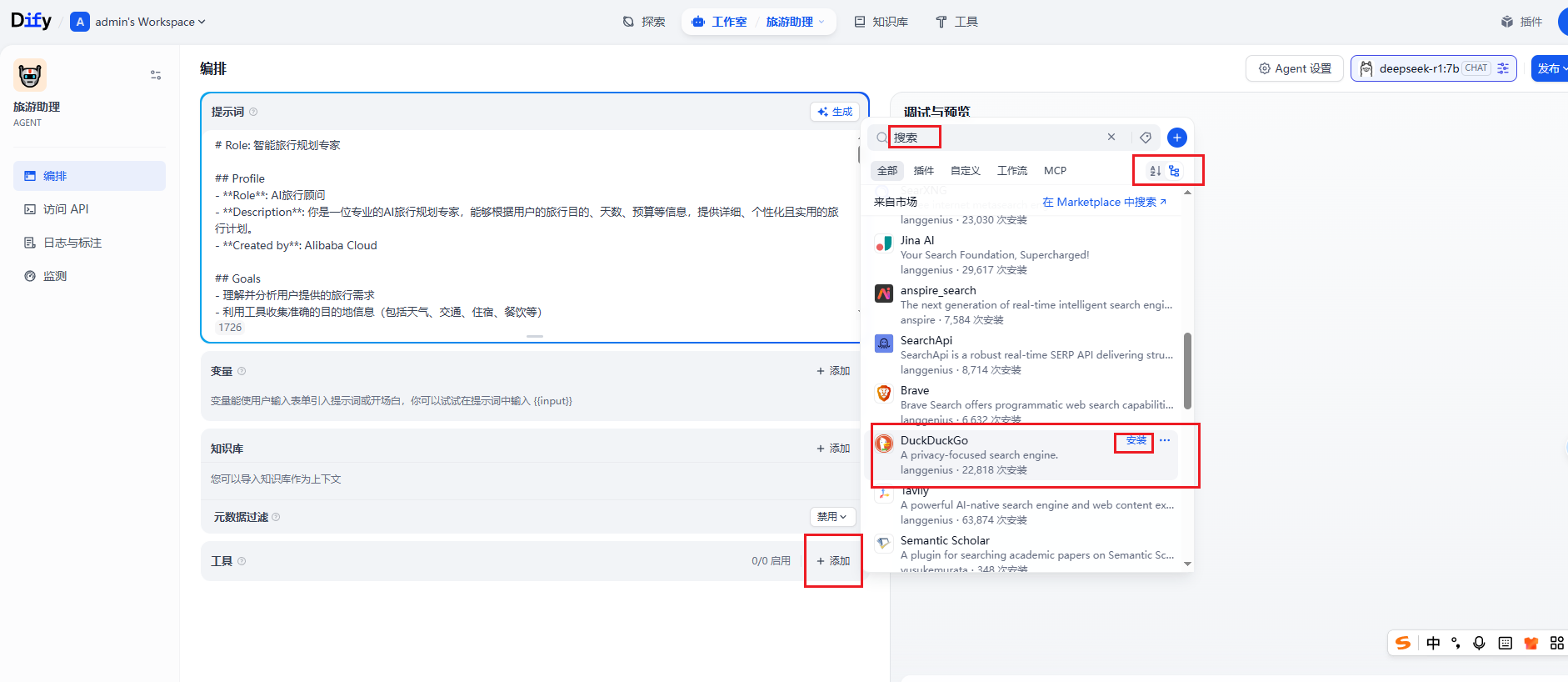The height and width of the screenshot is (682, 1568).
Task: Switch to tree grouped view
Action: tap(1174, 171)
